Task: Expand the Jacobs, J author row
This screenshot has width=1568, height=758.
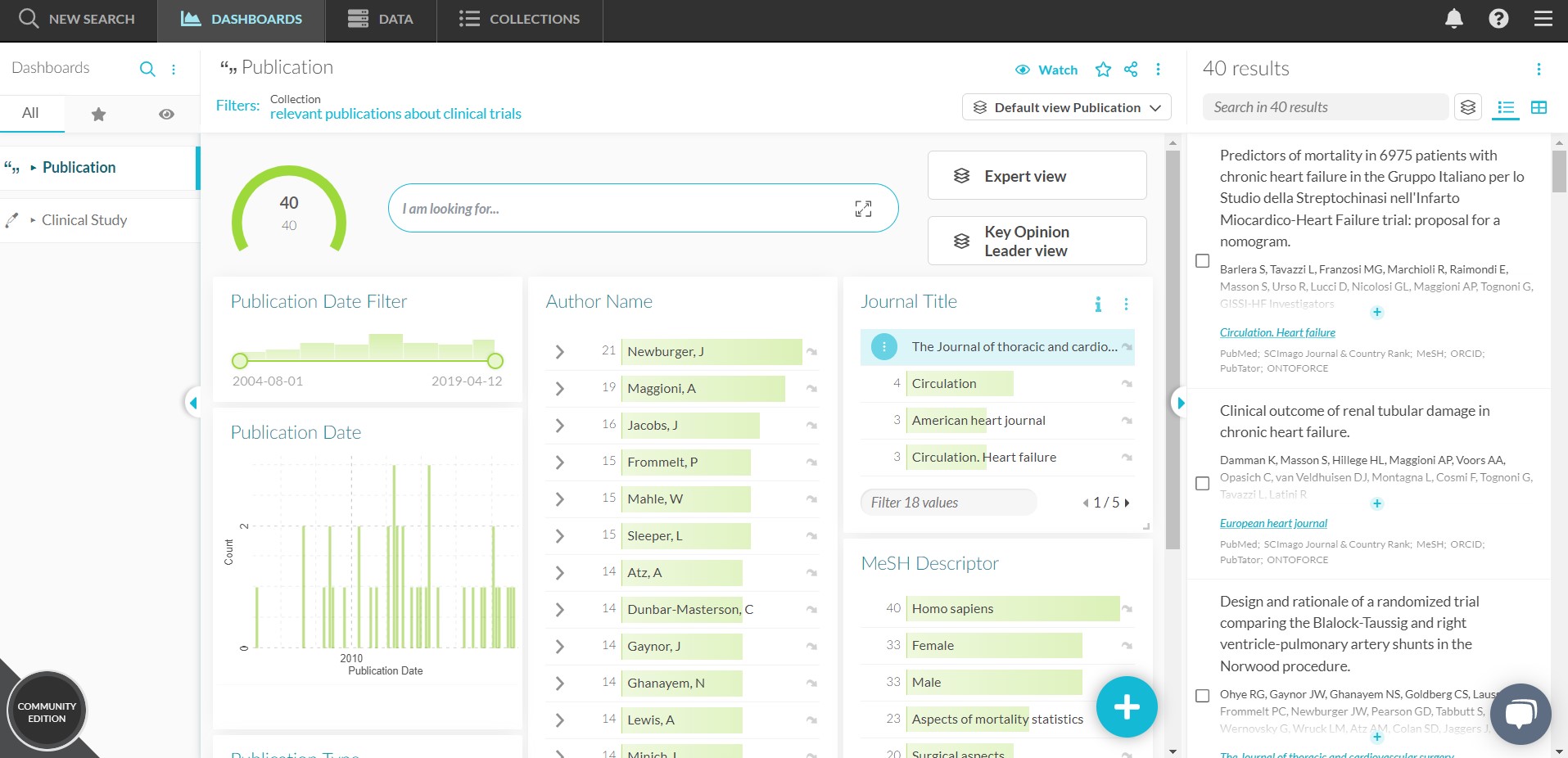Action: click(x=560, y=426)
